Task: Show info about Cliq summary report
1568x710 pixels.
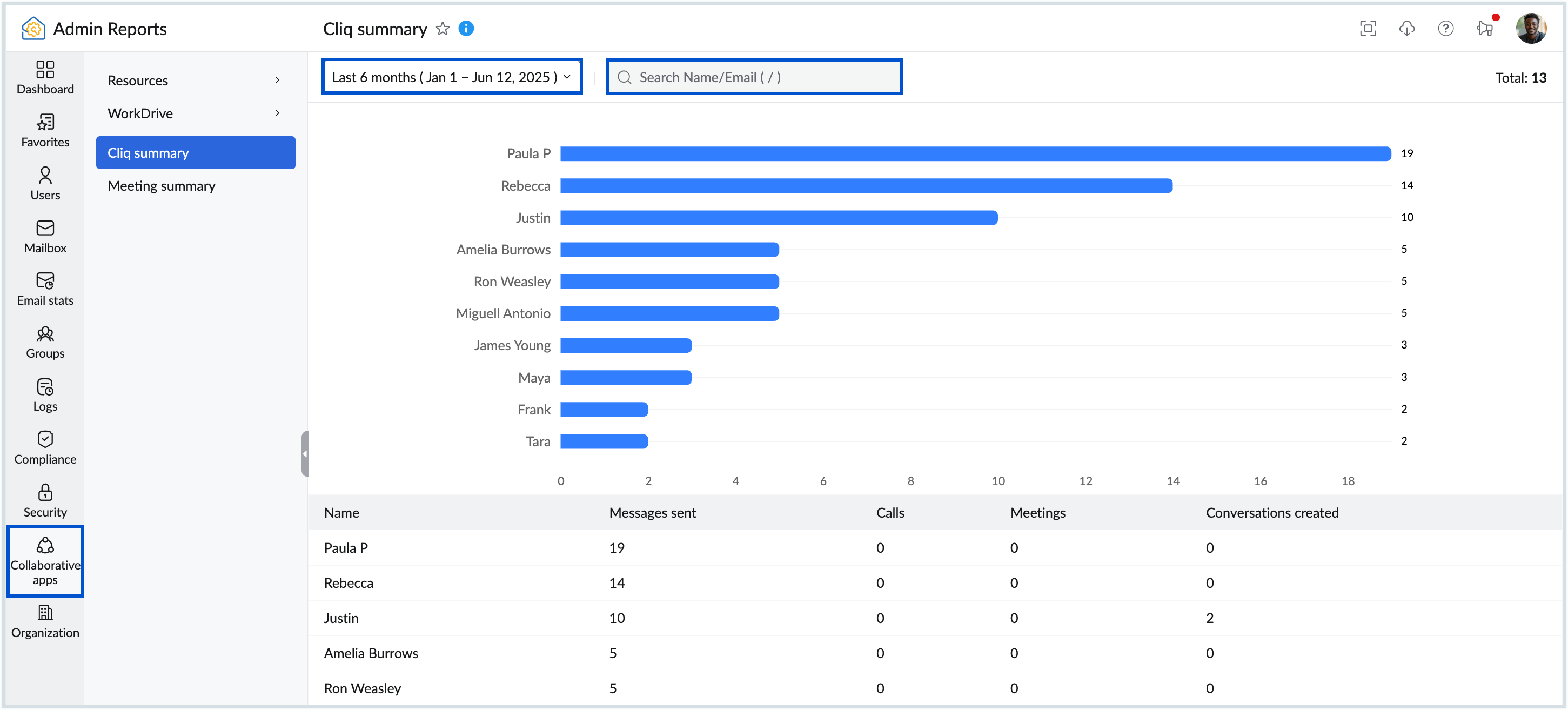Action: [x=466, y=29]
